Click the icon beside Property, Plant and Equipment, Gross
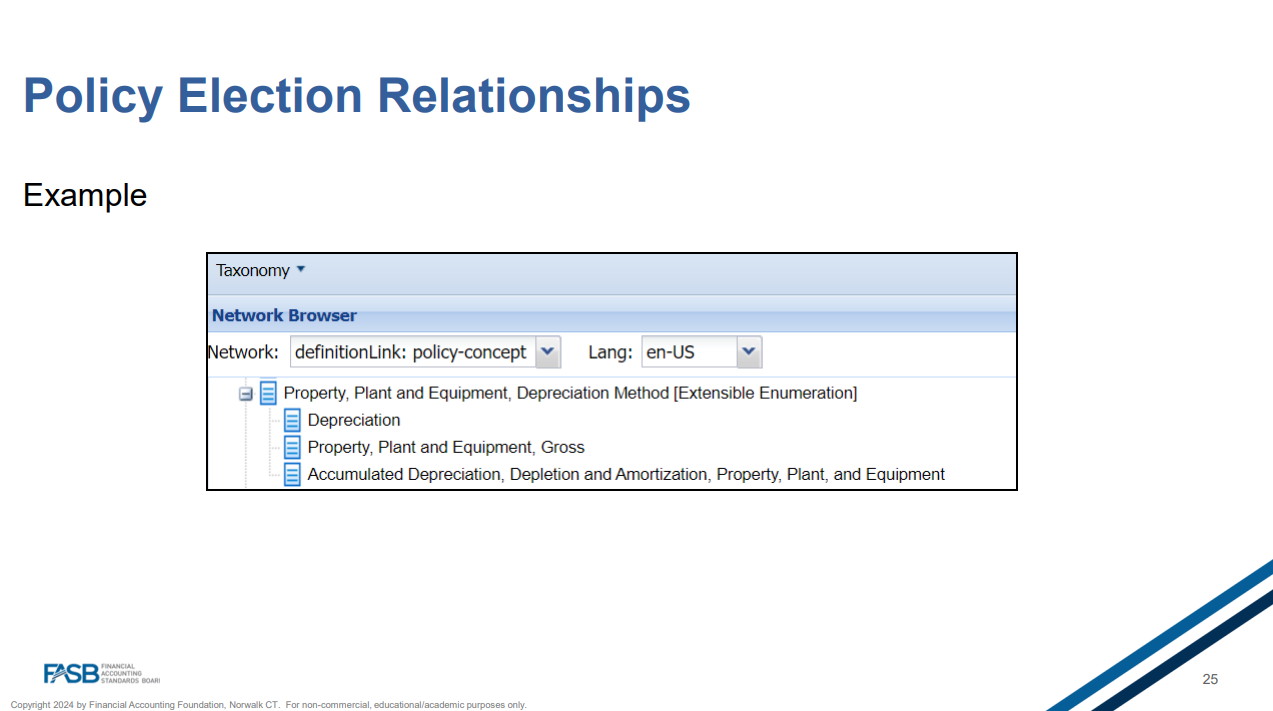The height and width of the screenshot is (711, 1273). (292, 447)
